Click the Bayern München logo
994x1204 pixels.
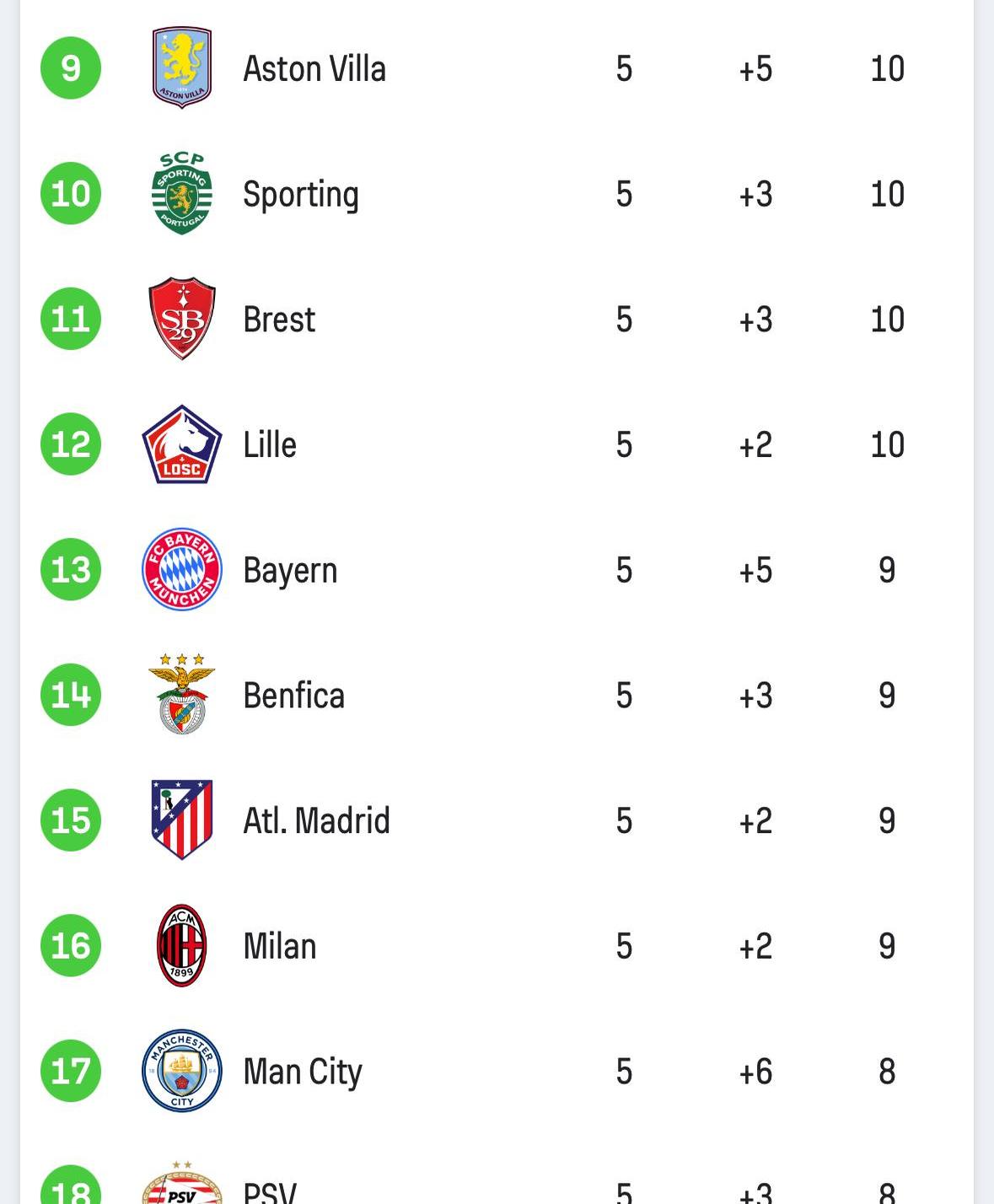[181, 569]
